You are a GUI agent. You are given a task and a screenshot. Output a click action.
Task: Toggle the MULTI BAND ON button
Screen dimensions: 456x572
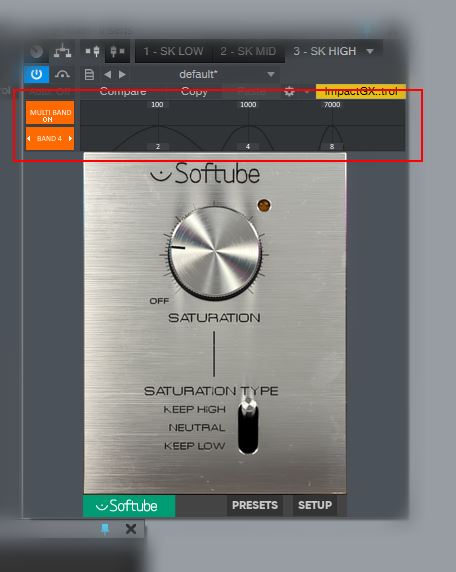pyautogui.click(x=50, y=113)
